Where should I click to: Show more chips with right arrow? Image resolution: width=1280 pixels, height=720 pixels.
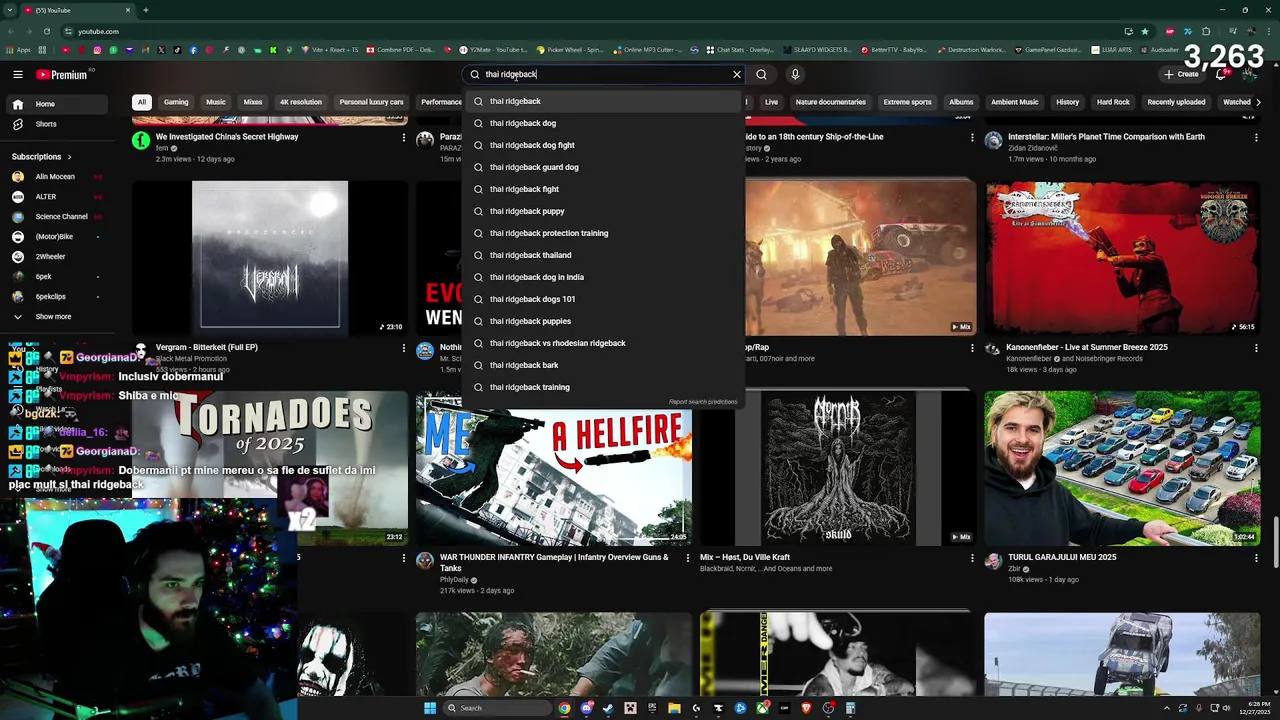click(x=1258, y=102)
